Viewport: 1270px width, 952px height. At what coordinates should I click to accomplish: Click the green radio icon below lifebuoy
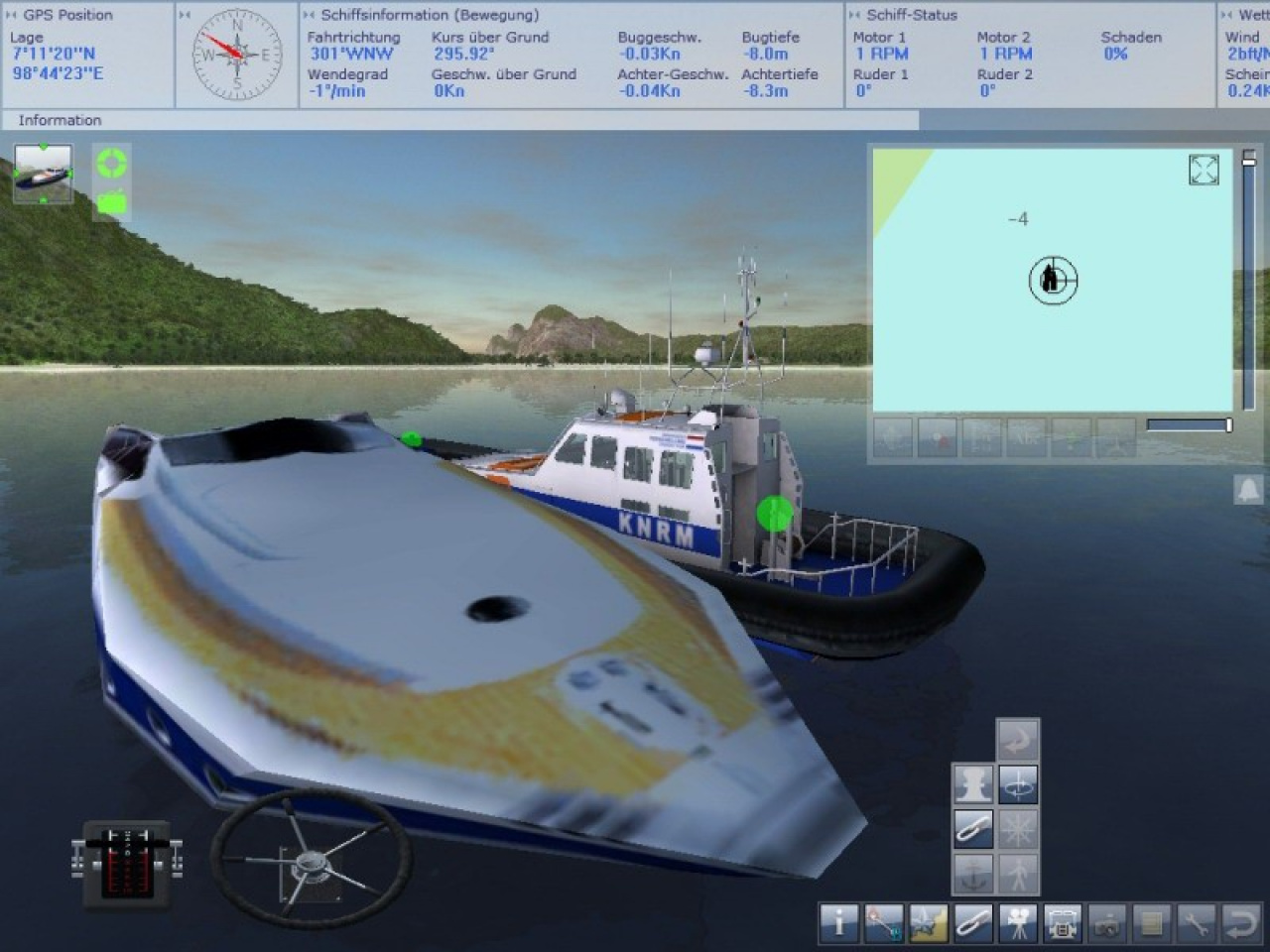pyautogui.click(x=111, y=202)
